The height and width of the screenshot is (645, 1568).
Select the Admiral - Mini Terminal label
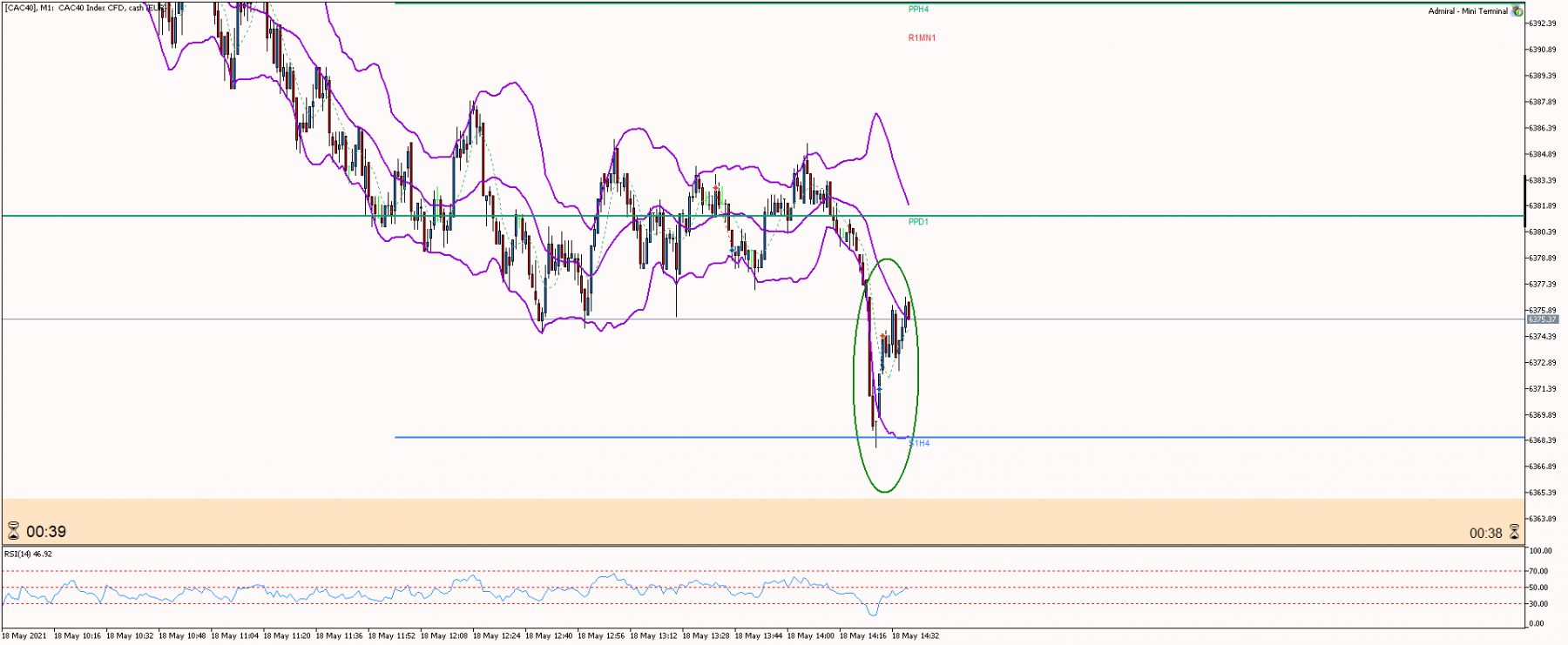(1468, 11)
